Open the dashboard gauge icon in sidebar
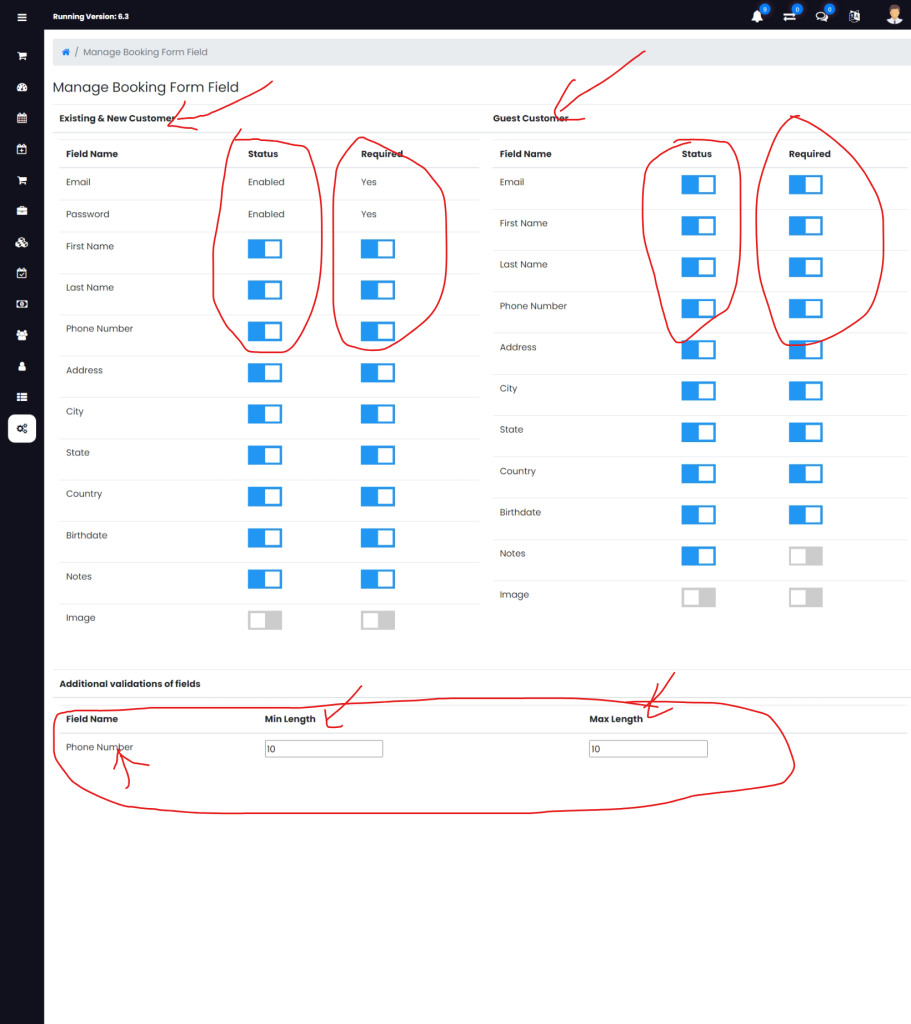This screenshot has width=911, height=1024. (22, 87)
